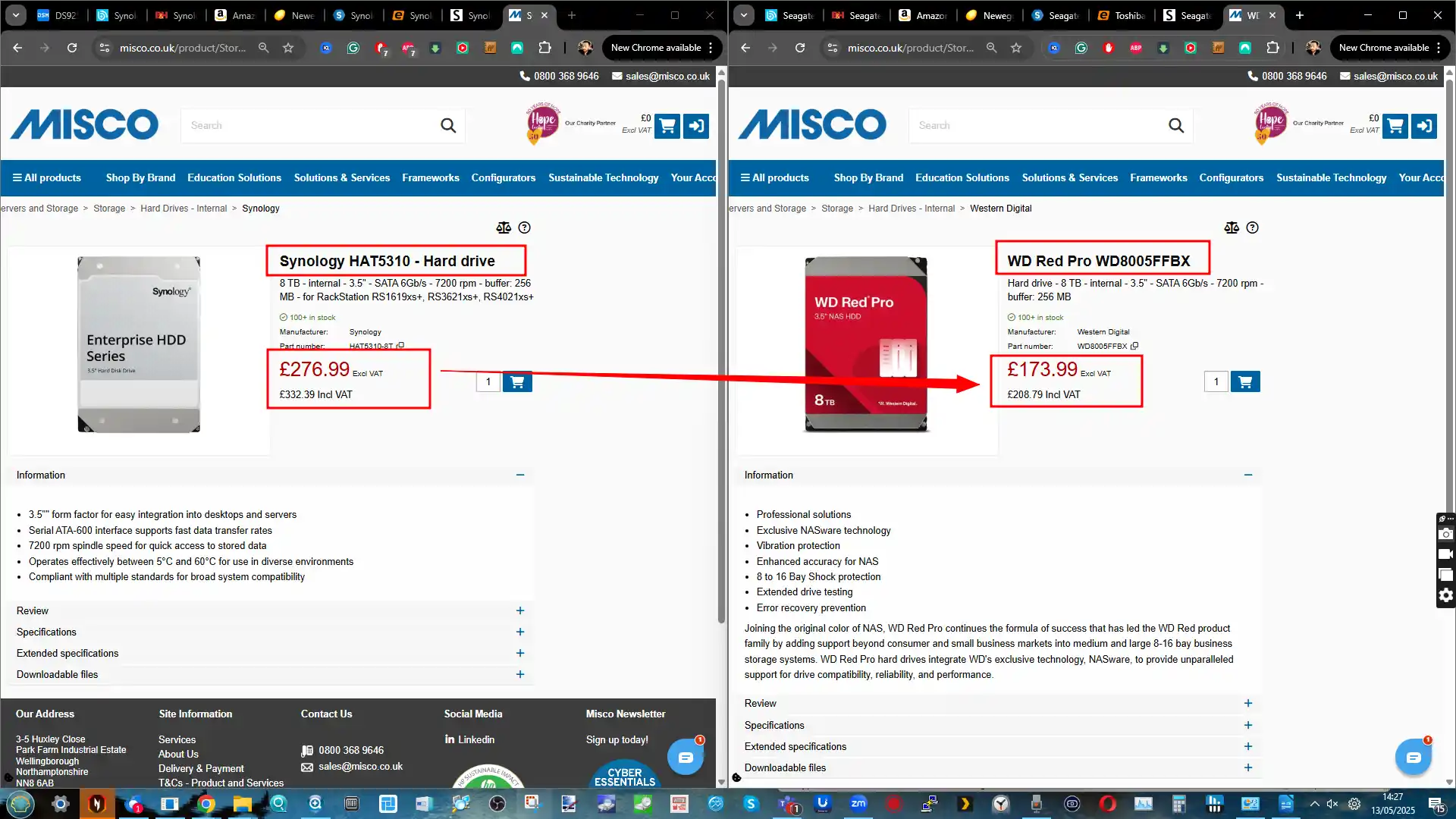Open LinkedIn link in footer
Viewport: 1456px width, 819px height.
coord(469,739)
